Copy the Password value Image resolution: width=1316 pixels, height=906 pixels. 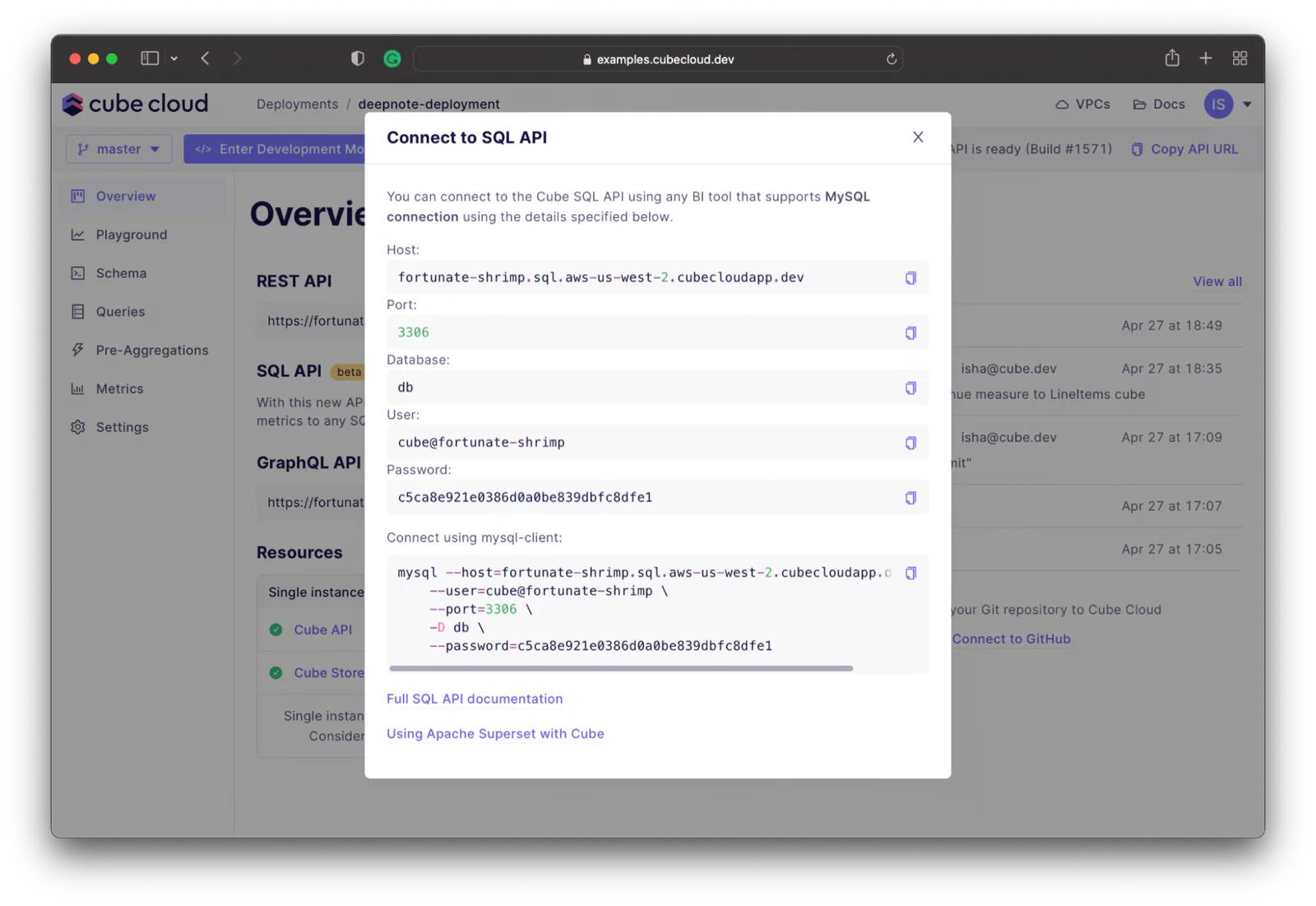coord(911,498)
